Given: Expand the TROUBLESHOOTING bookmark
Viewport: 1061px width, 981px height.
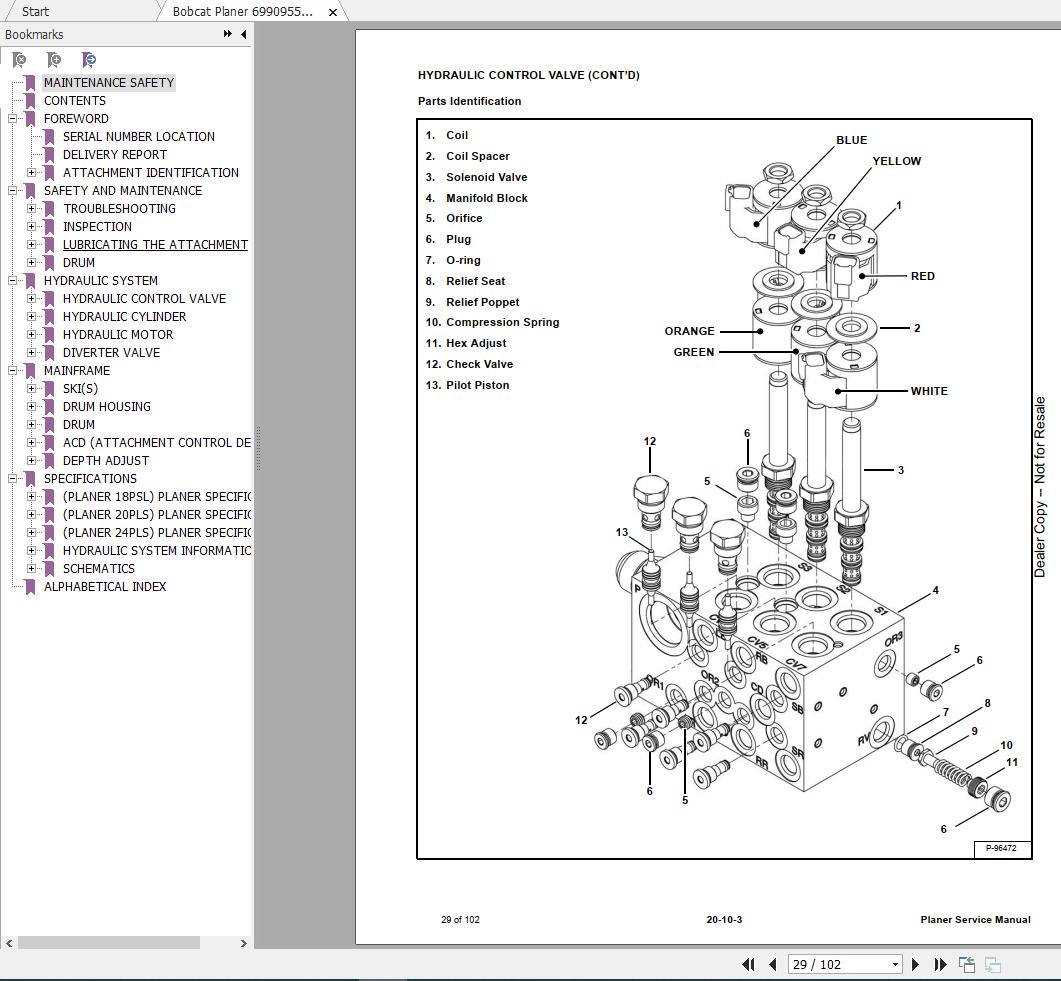Looking at the screenshot, I should click(33, 208).
